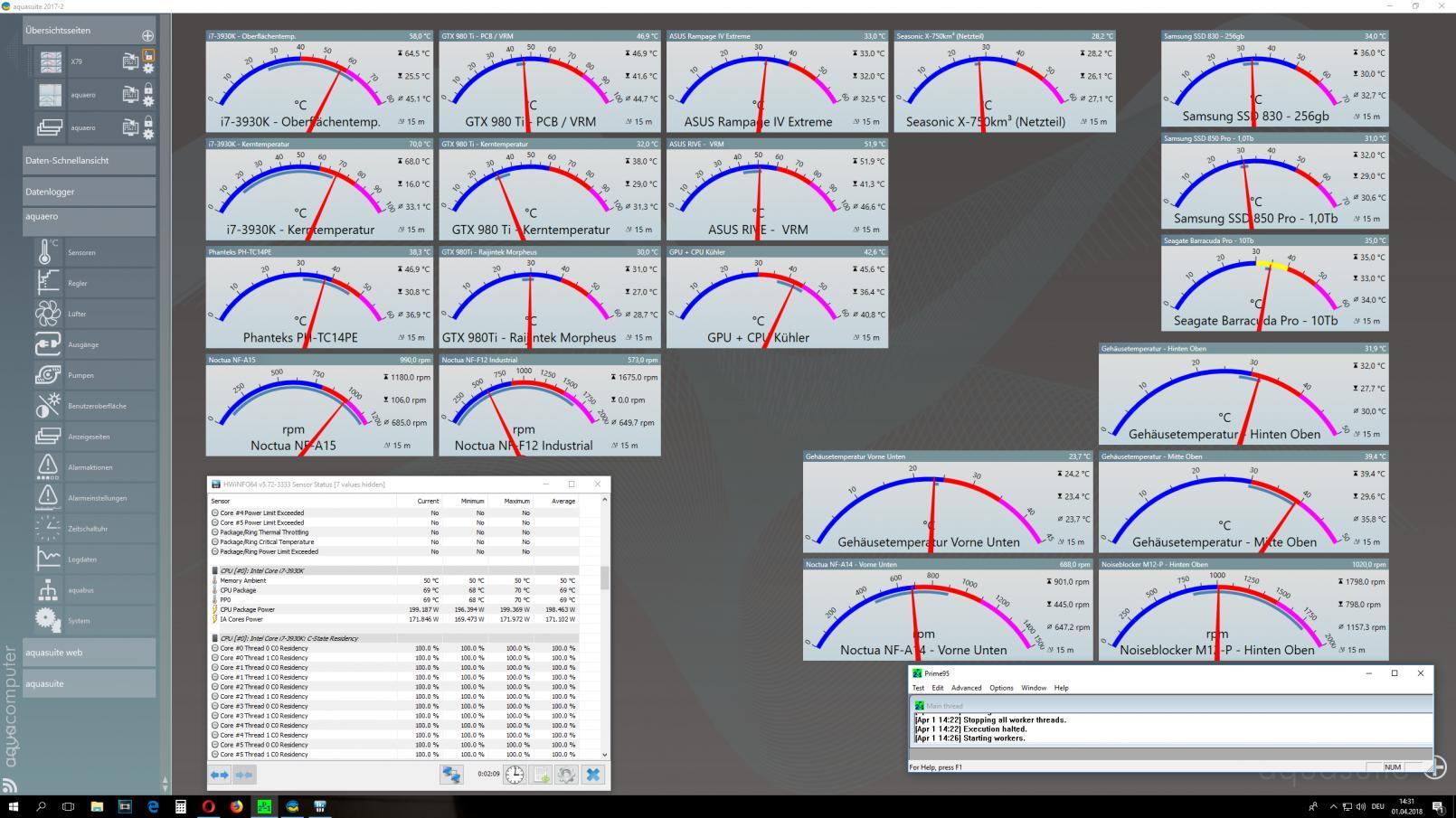Click Seagate Barracuda Pro 10Tb gauge
1456x818 pixels.
1275,283
